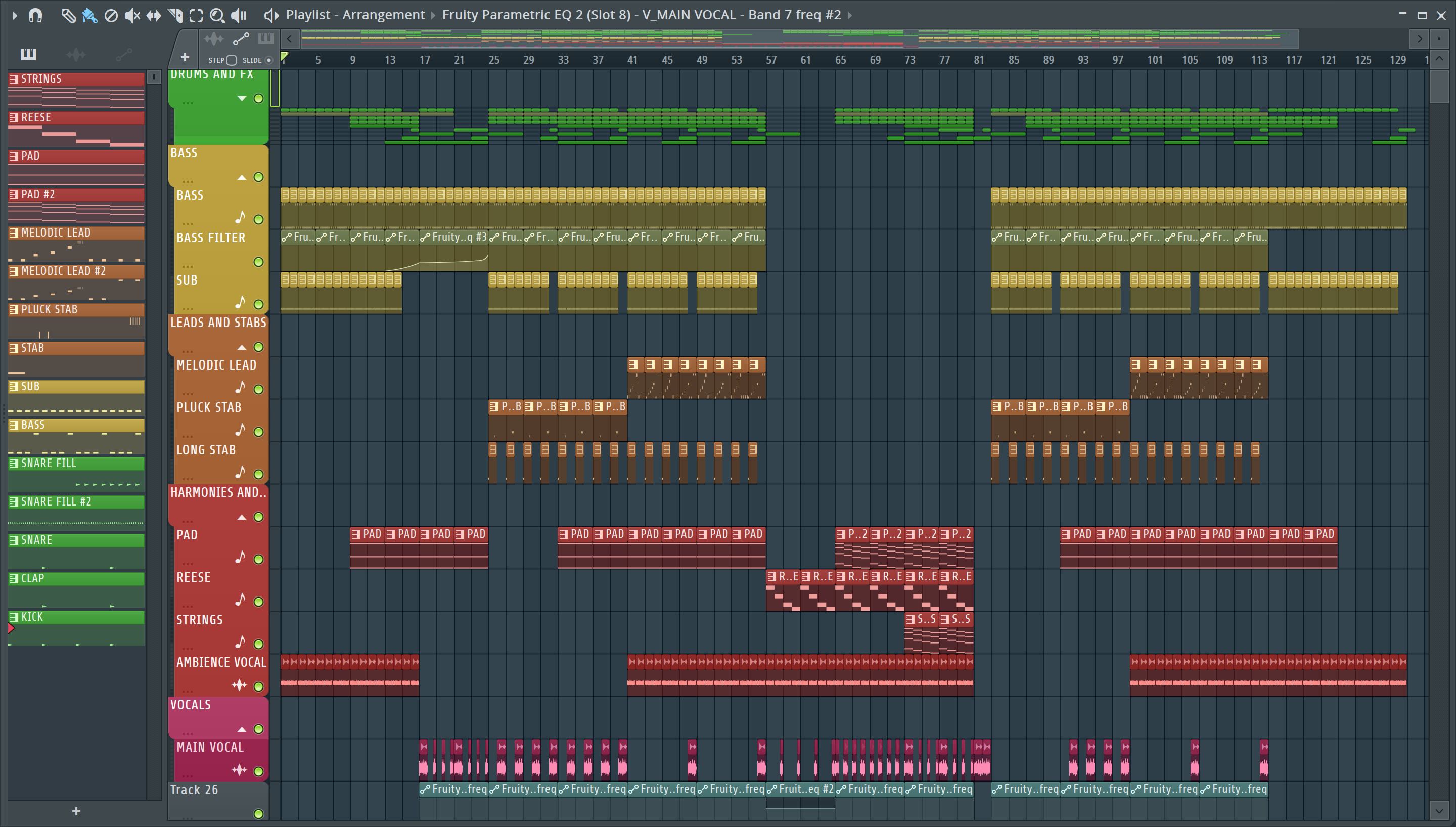1456x827 pixels.
Task: Open arrow after Playlist - Arrangement
Action: tap(433, 15)
